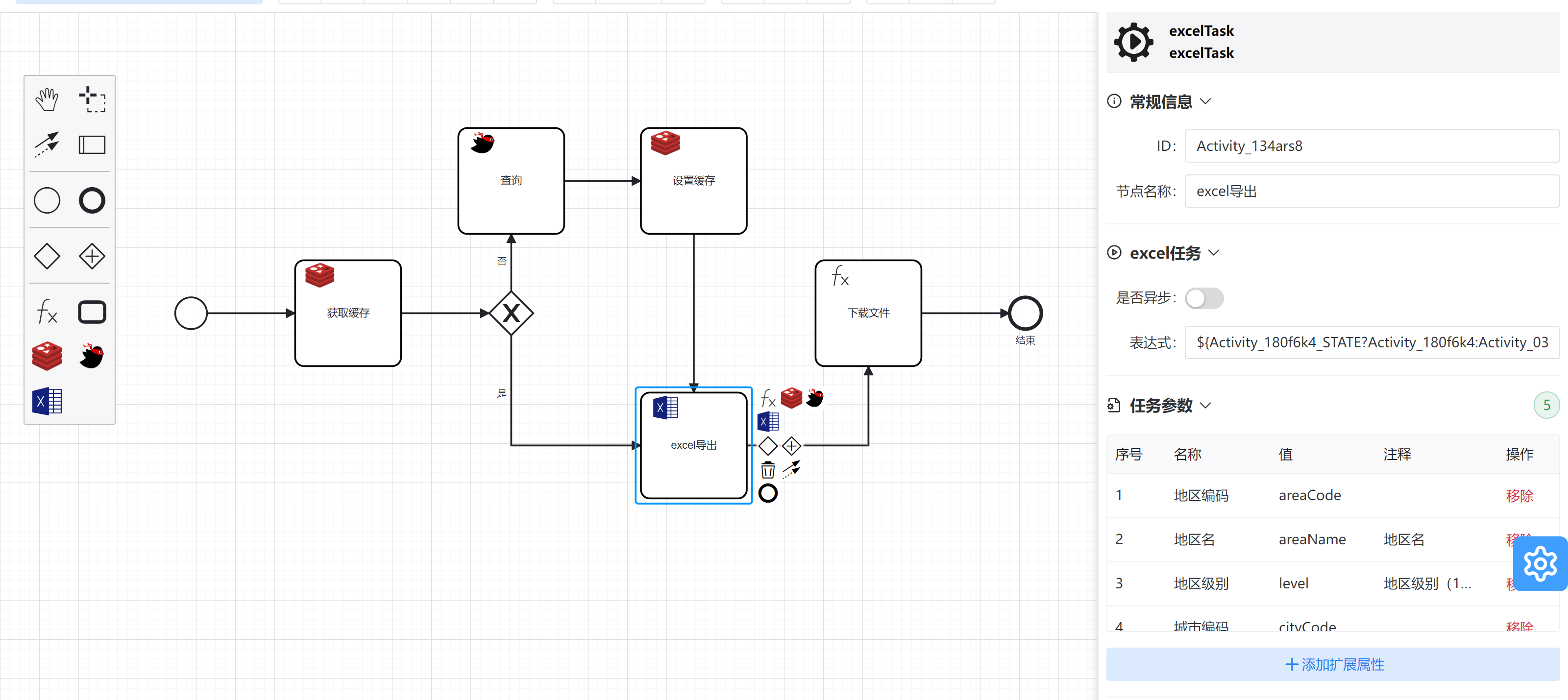1568x700 pixels.
Task: Select the exclusive gateway diamond in palette
Action: [47, 256]
